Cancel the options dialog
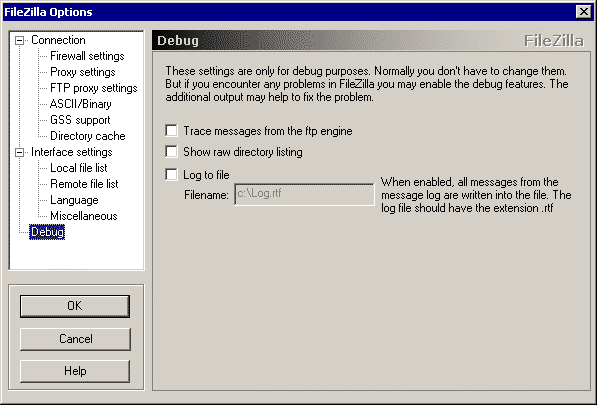 coord(75,339)
